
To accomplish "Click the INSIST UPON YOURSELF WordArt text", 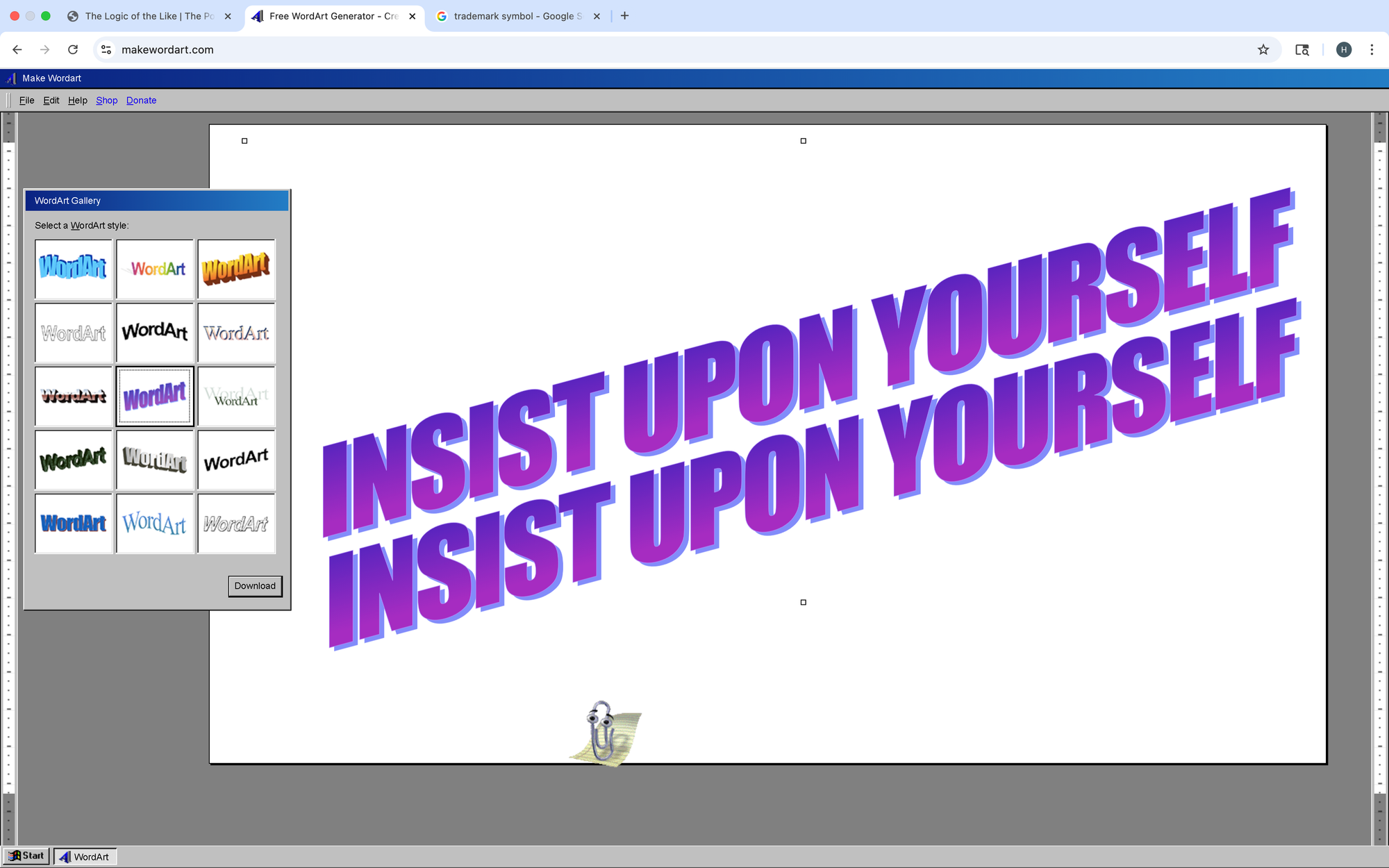I will 811,419.
